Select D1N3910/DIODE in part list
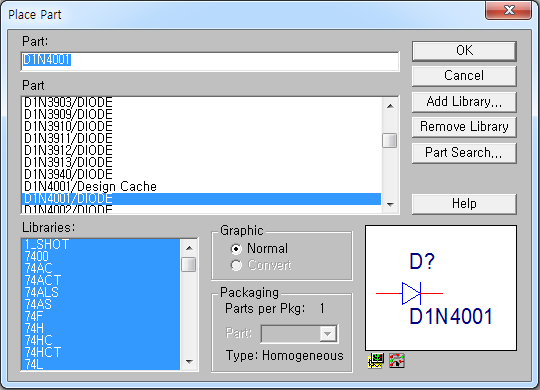 pyautogui.click(x=202, y=126)
